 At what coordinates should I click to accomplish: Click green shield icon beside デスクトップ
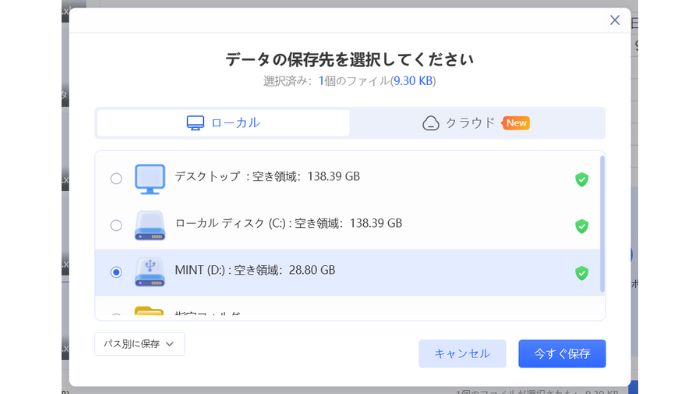pos(581,179)
